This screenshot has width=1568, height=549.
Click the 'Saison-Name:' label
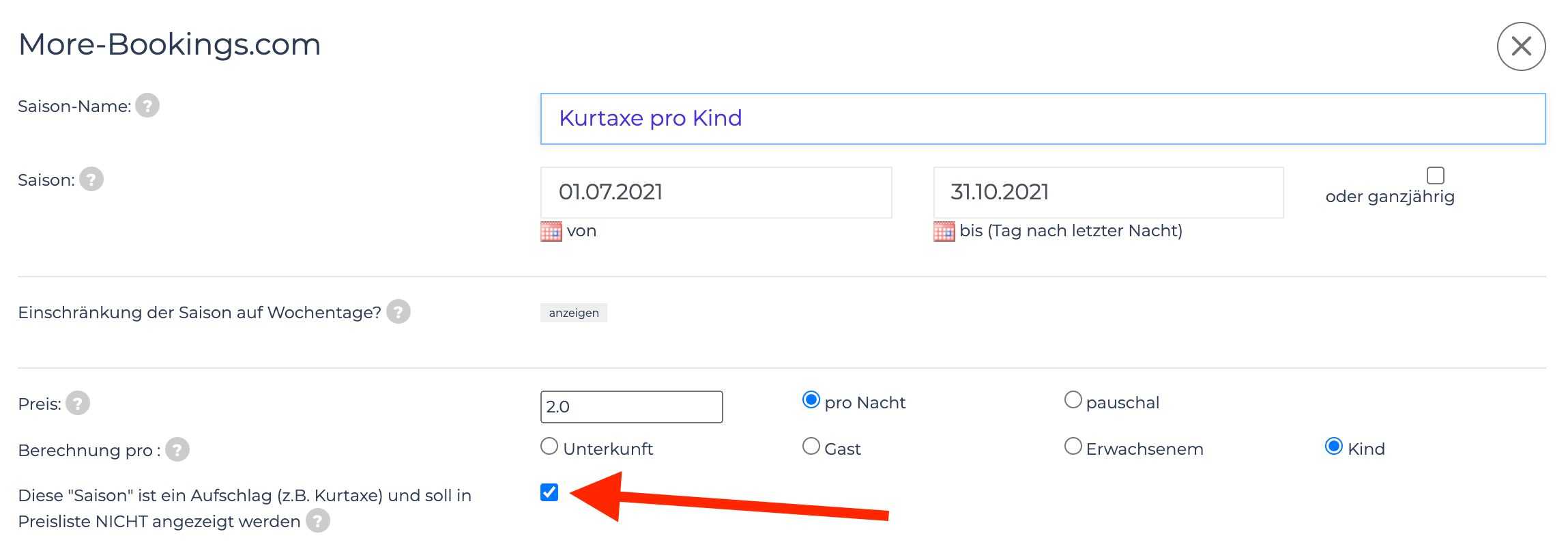pos(74,107)
